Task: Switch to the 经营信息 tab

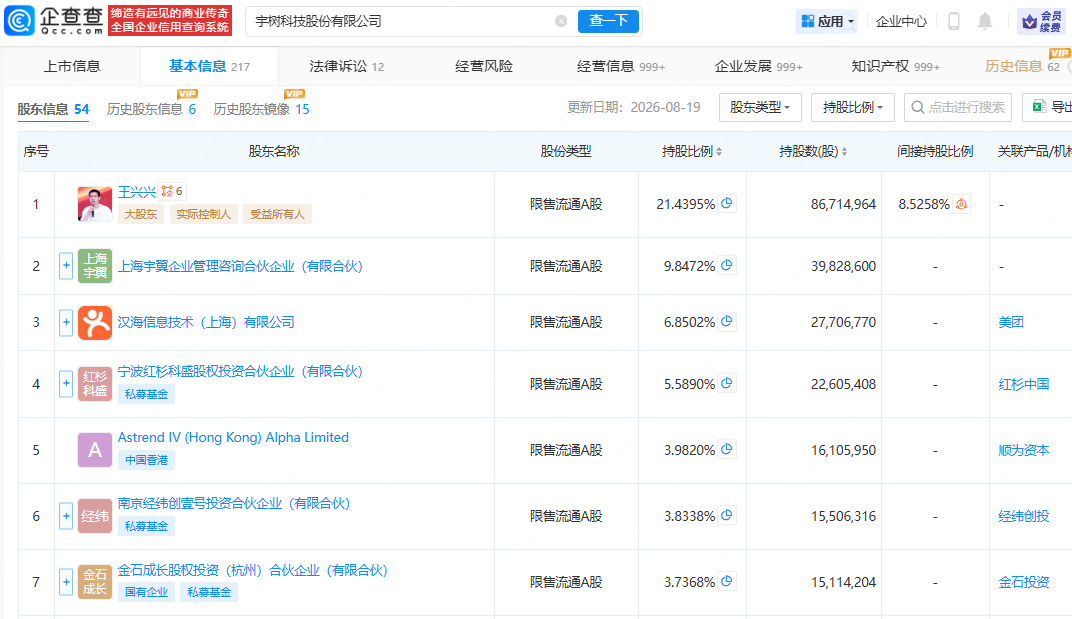Action: pyautogui.click(x=621, y=66)
